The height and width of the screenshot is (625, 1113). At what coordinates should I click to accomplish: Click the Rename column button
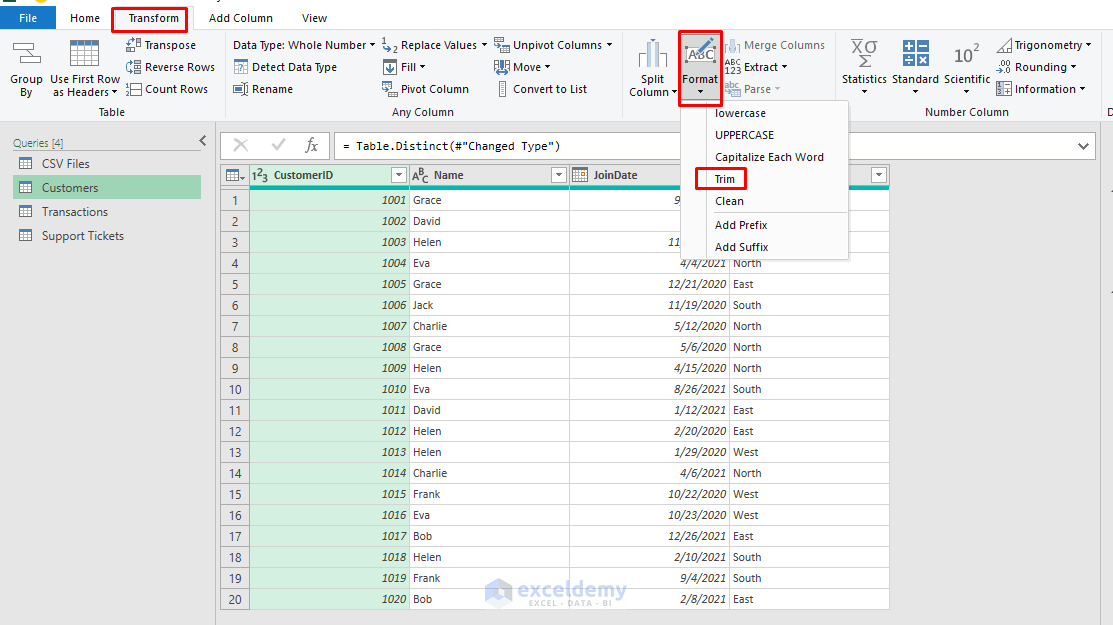263,89
